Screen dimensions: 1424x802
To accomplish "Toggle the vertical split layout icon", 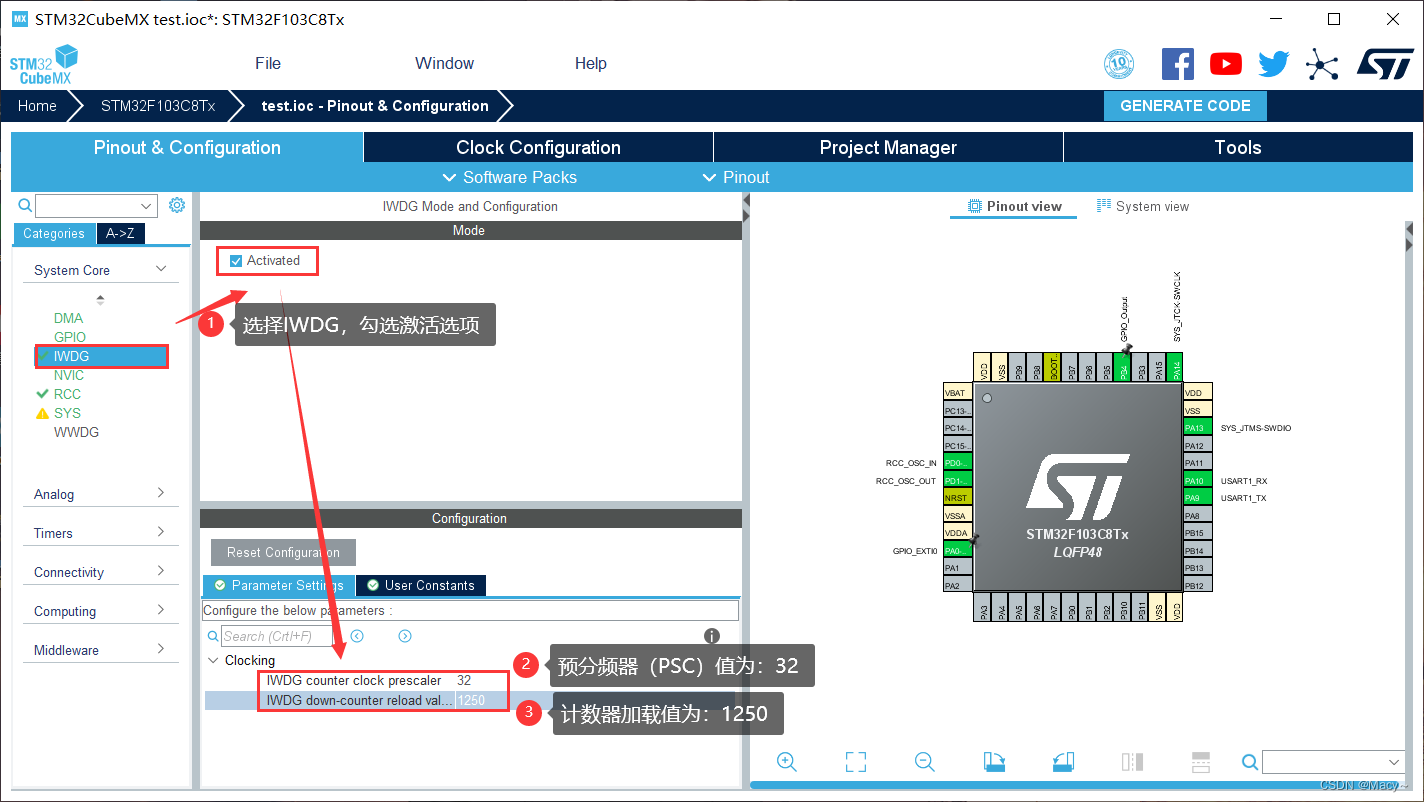I will [x=1132, y=762].
